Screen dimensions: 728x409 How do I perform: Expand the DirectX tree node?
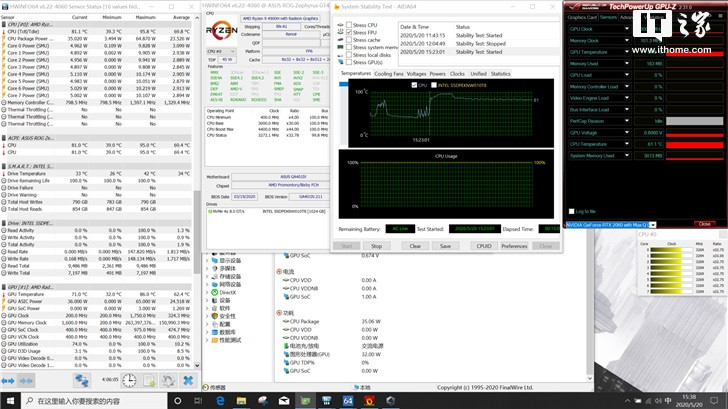[207, 293]
